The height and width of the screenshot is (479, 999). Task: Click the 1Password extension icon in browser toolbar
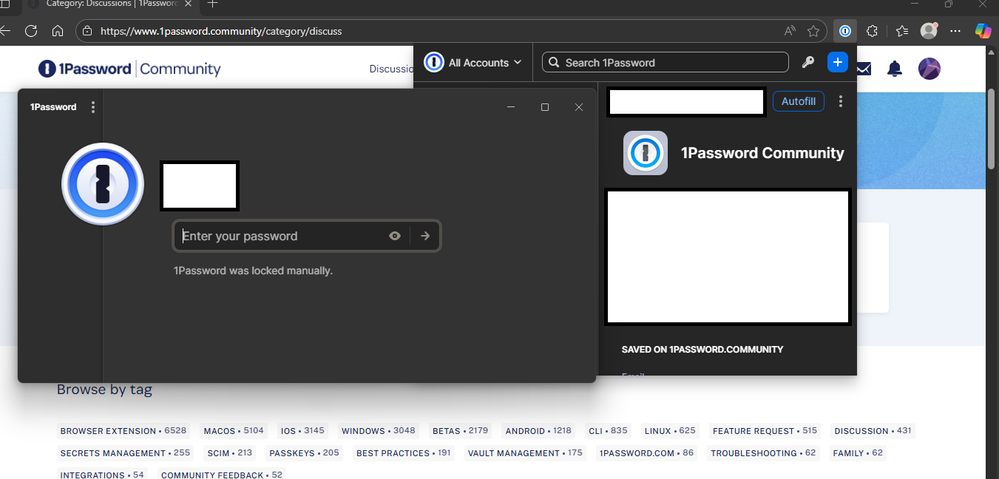coord(845,31)
